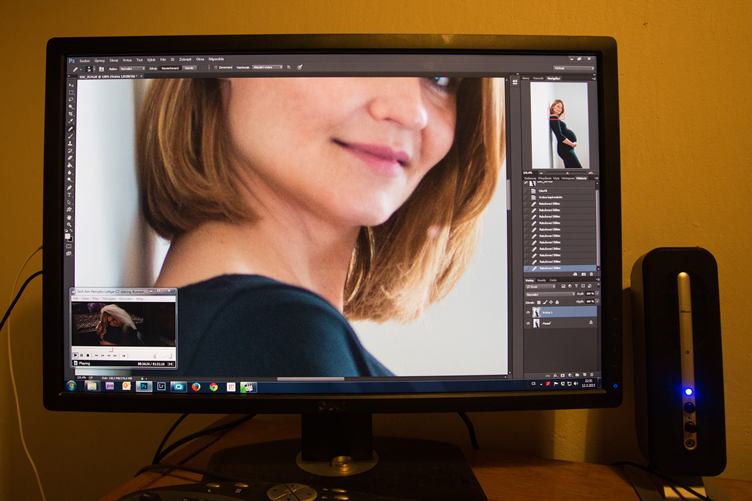Click the Navigator zoom slider
Image resolution: width=752 pixels, height=501 pixels.
click(567, 173)
